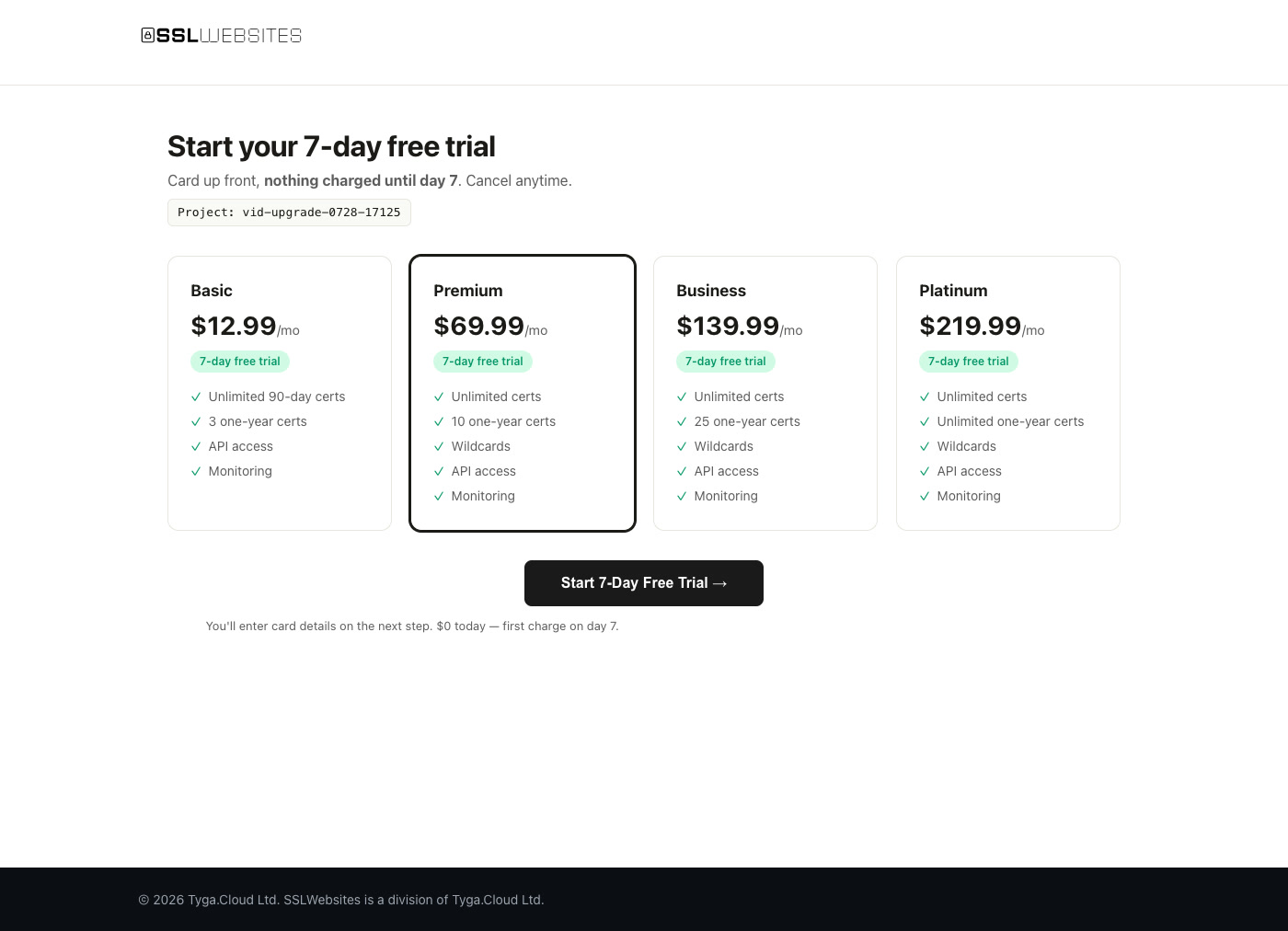Screen dimensions: 1288x931
Task: Click the arrow icon on the trial button
Action: point(719,583)
